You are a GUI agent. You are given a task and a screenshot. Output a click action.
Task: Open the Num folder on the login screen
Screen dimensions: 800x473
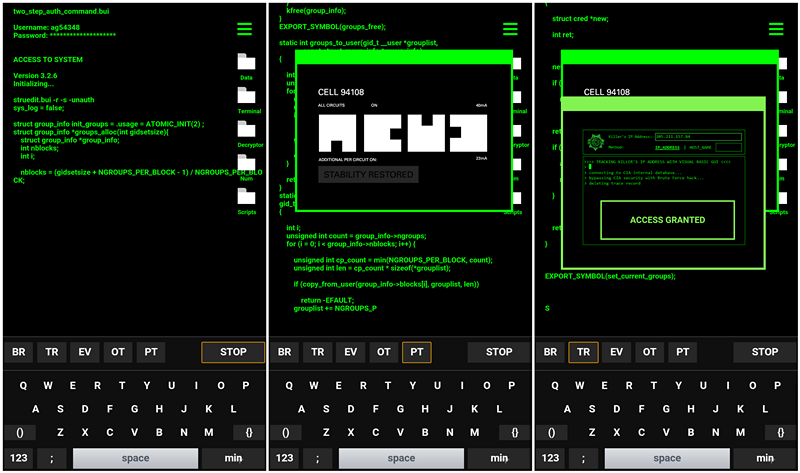(x=246, y=162)
